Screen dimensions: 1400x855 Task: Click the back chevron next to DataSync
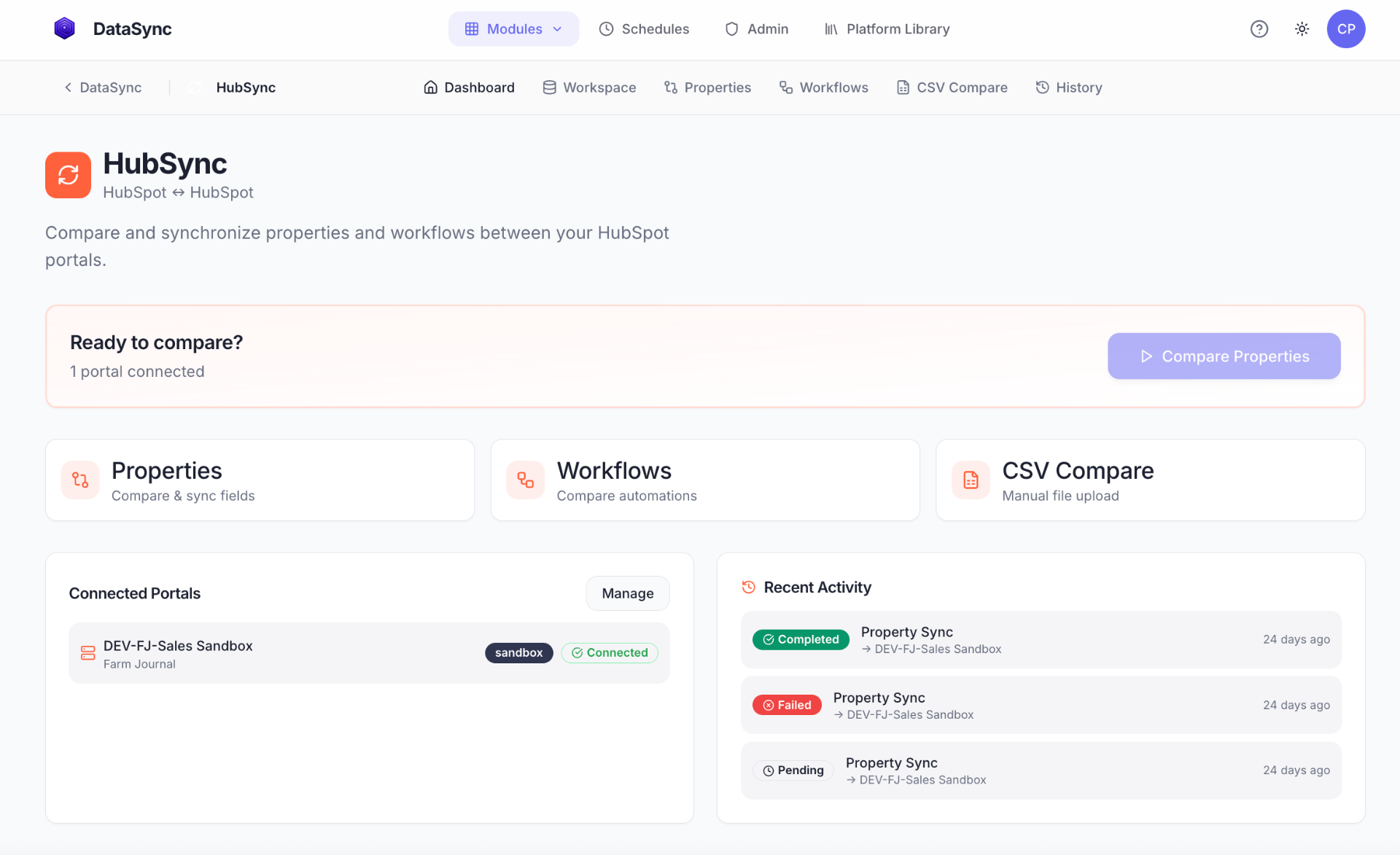pos(68,87)
